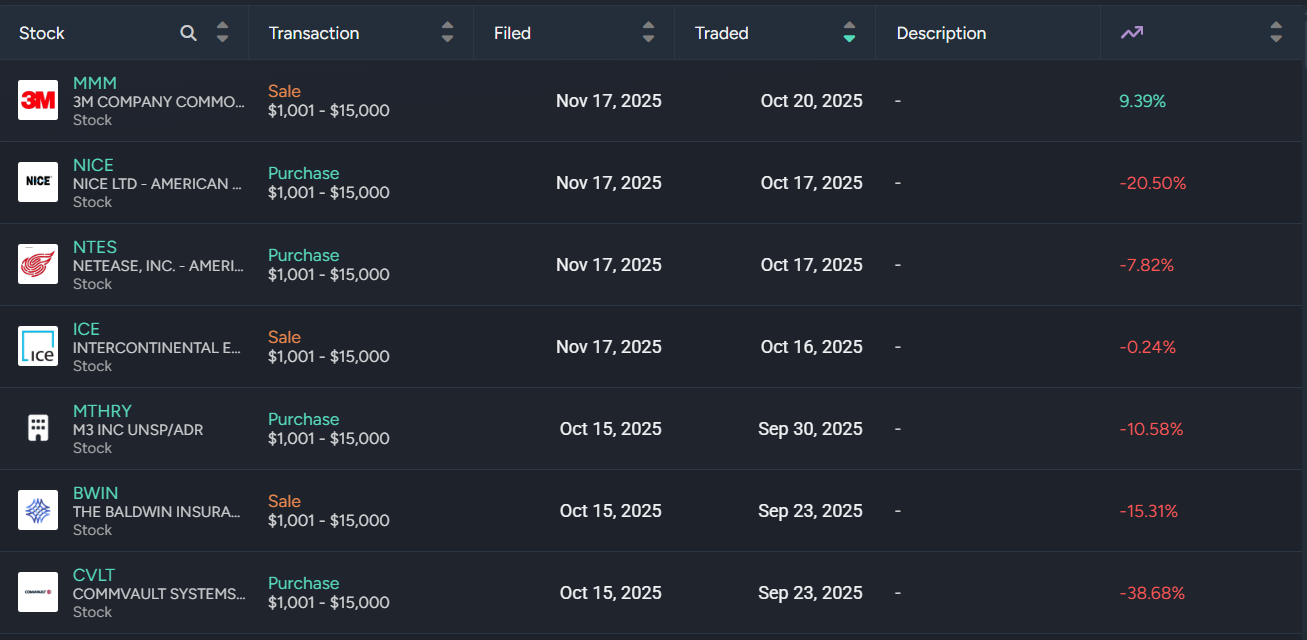This screenshot has width=1307, height=640.
Task: Click the NTES ticker symbol
Action: point(95,247)
